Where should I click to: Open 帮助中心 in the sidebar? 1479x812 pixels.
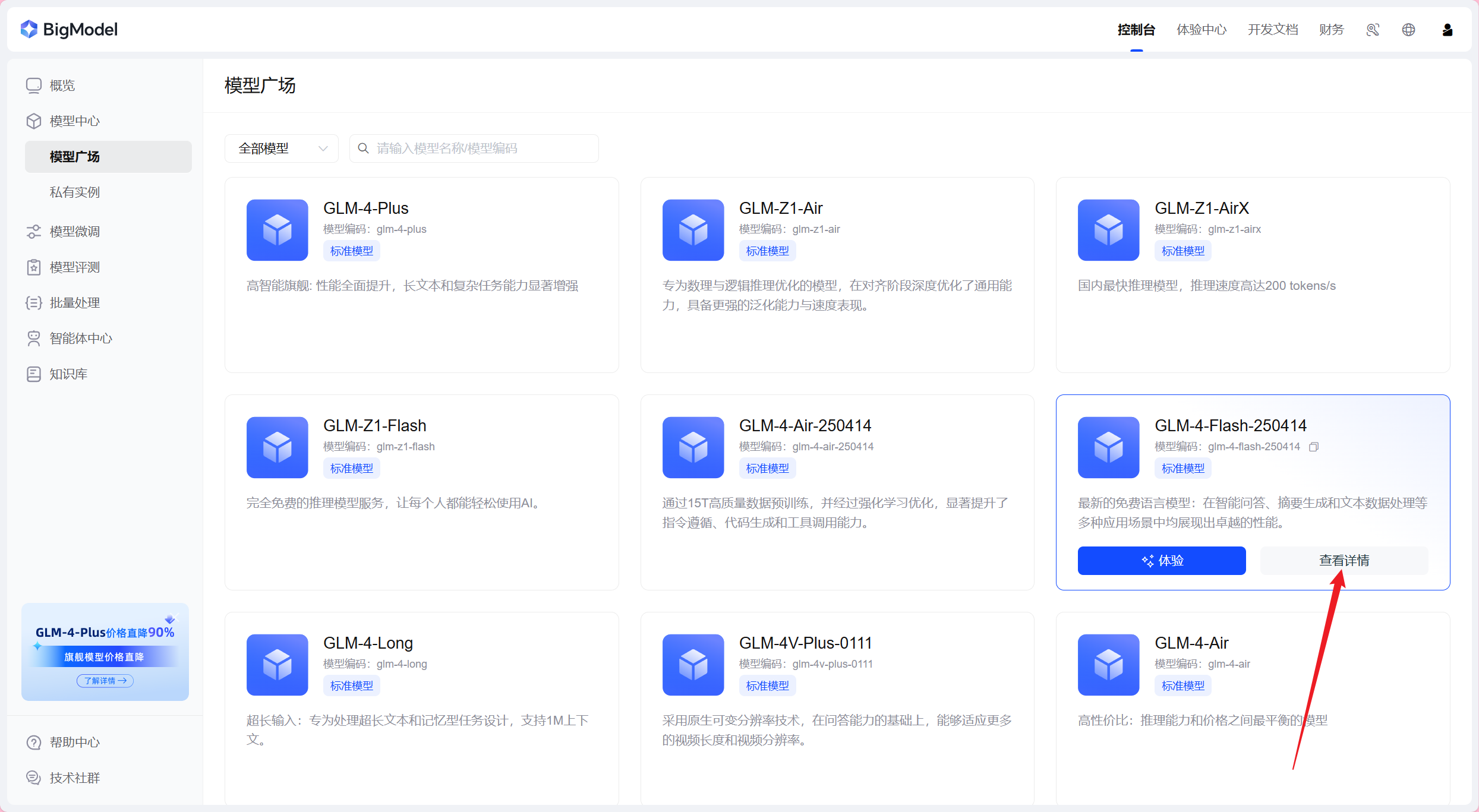click(75, 743)
